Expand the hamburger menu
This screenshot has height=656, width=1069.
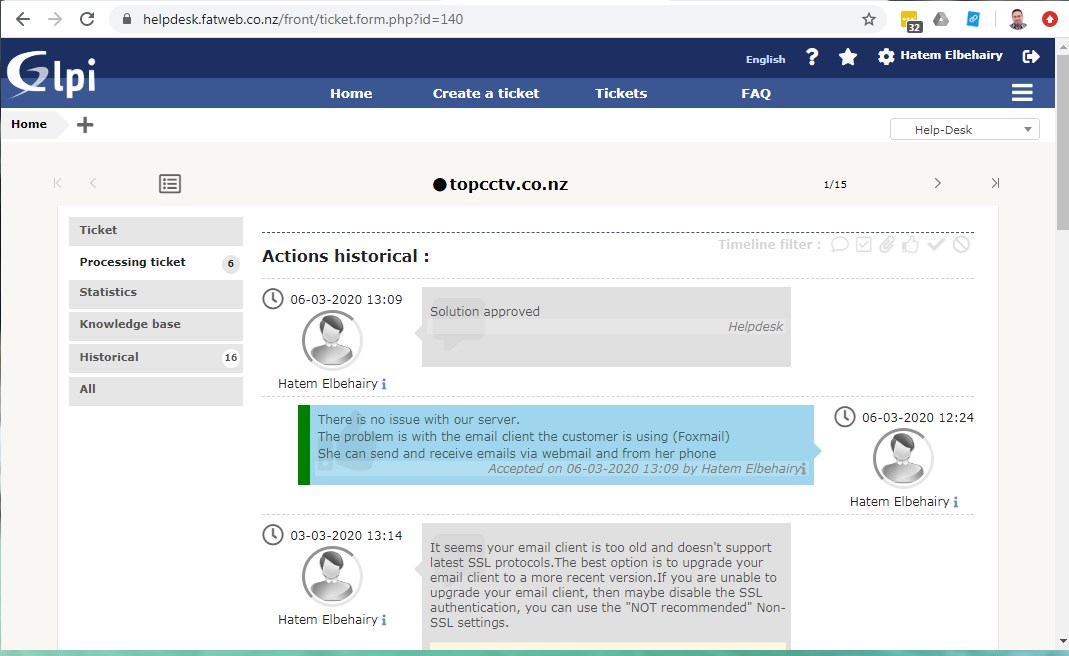pos(1022,93)
